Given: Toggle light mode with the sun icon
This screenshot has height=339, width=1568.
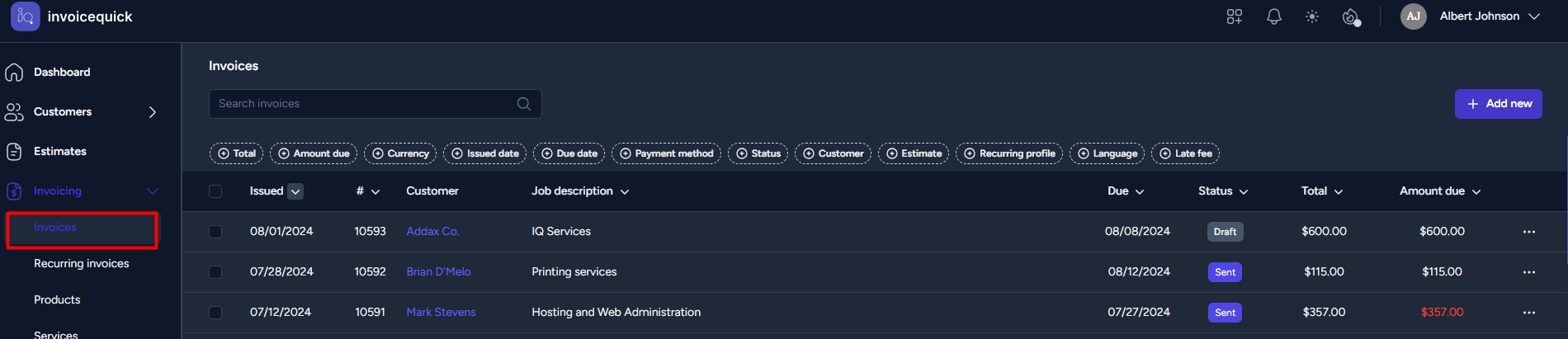Looking at the screenshot, I should click(1312, 16).
